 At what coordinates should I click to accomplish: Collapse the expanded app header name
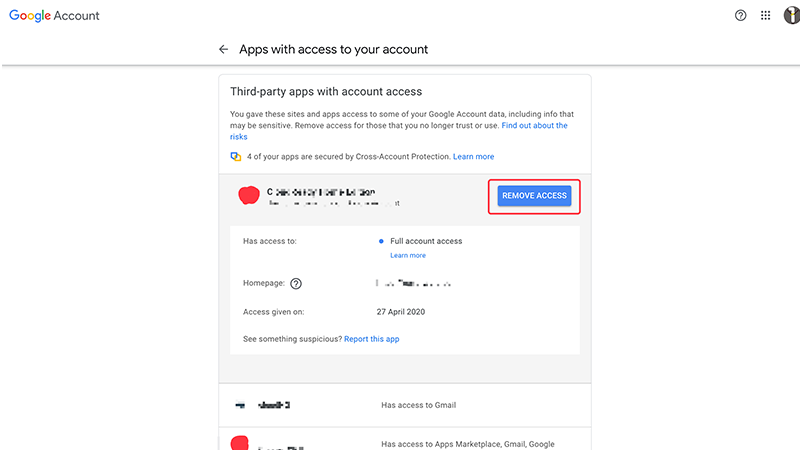click(x=321, y=192)
